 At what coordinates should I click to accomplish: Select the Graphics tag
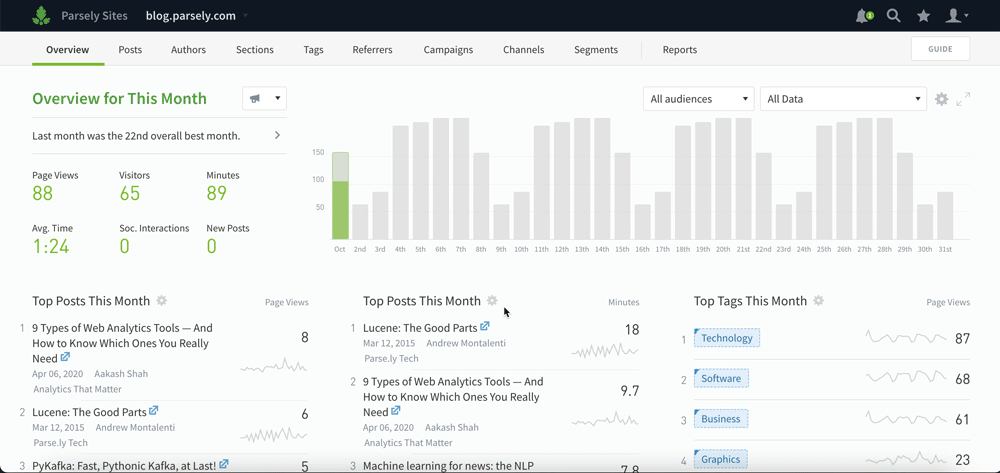click(721, 459)
